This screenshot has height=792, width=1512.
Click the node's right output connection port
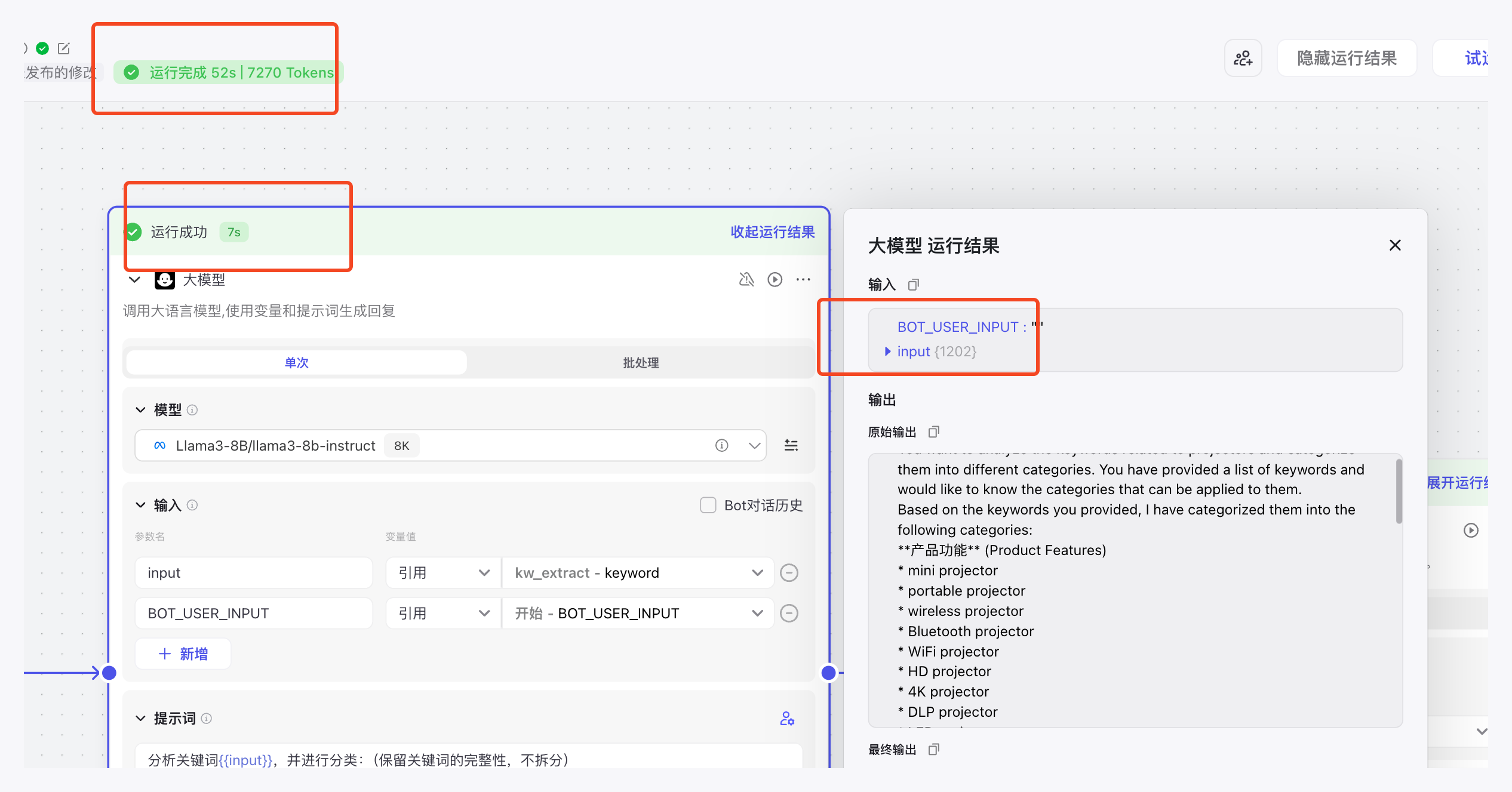pos(829,673)
